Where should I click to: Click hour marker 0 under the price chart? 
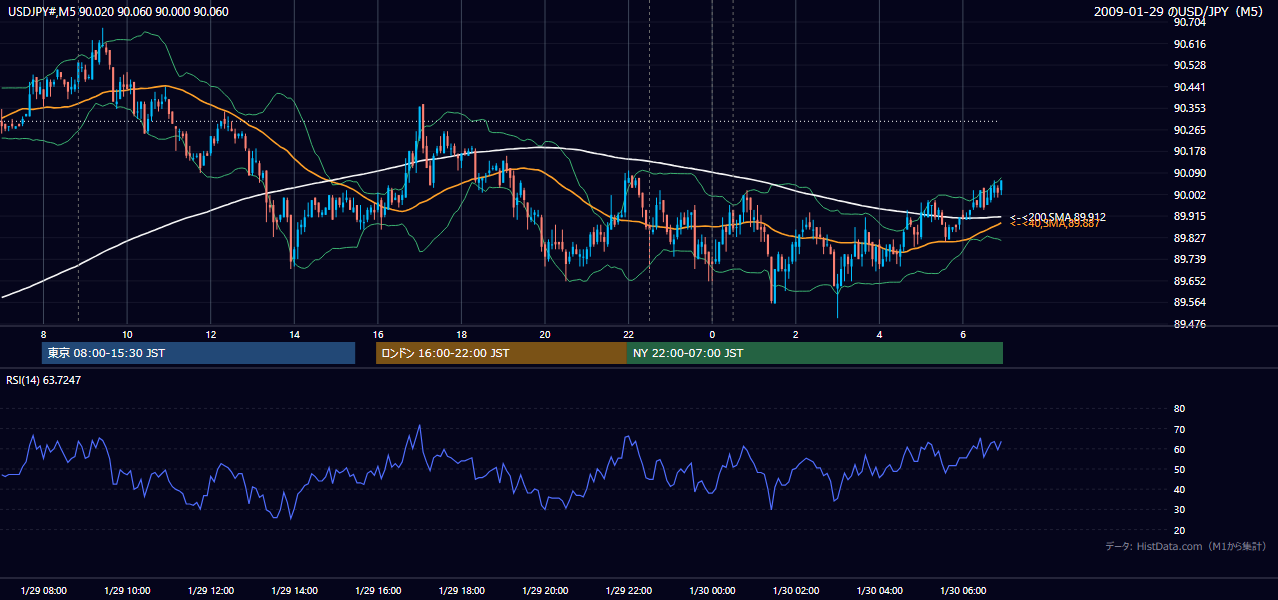coord(712,334)
